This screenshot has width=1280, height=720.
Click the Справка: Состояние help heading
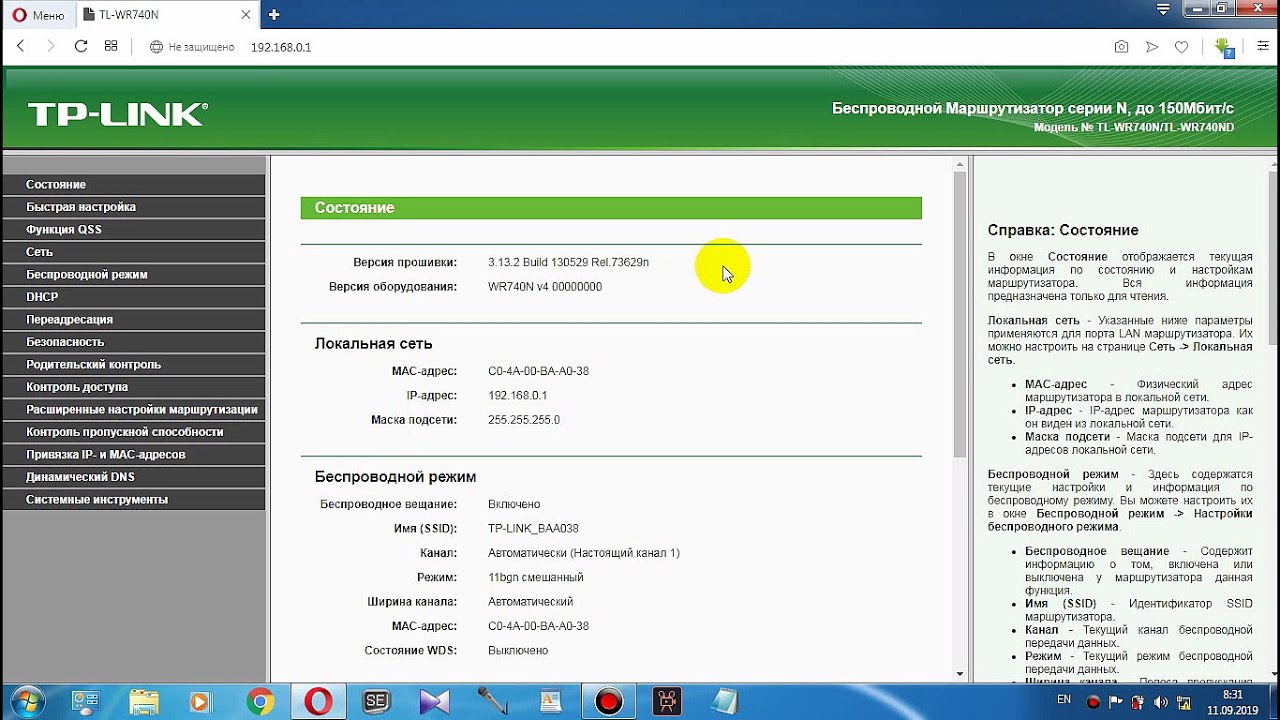1063,230
